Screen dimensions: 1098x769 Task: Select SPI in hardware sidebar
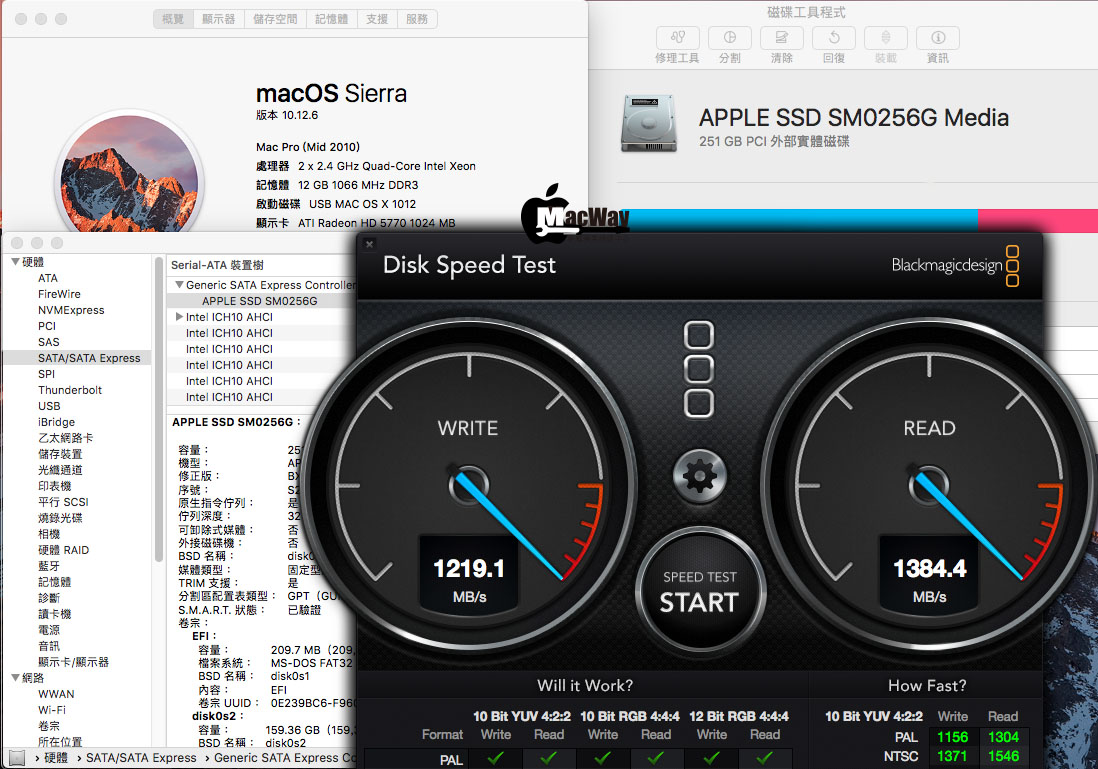click(x=46, y=374)
